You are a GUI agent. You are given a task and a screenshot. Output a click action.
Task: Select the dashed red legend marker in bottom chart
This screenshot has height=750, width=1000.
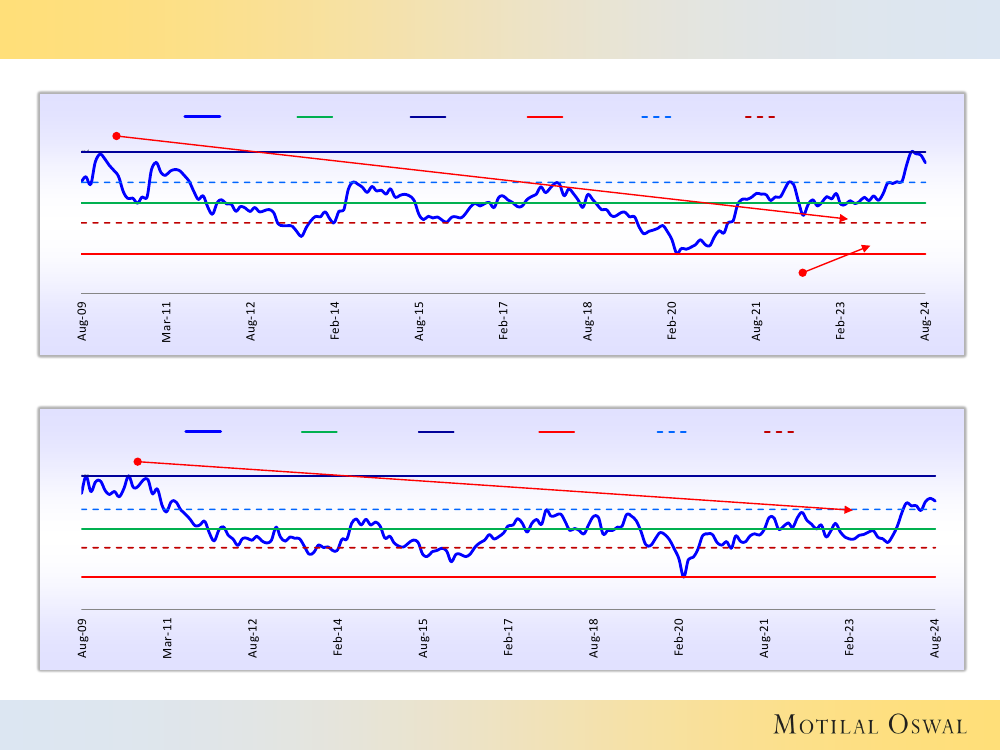pos(778,432)
